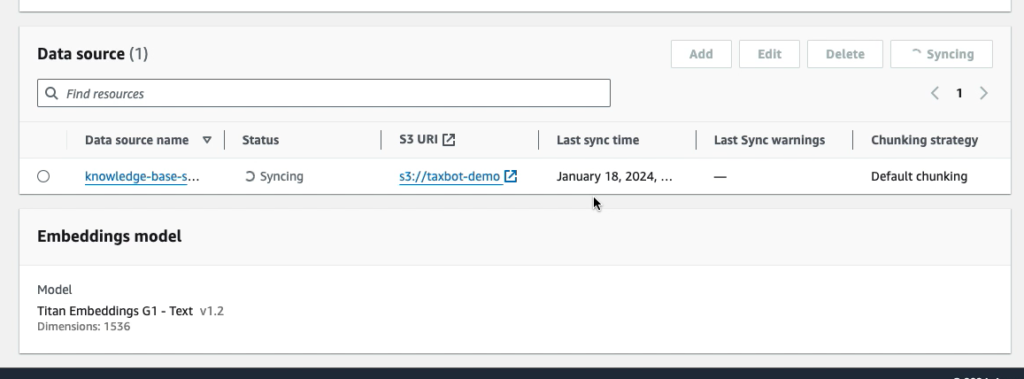Click the Add data source button
The width and height of the screenshot is (1024, 379).
[x=701, y=54]
